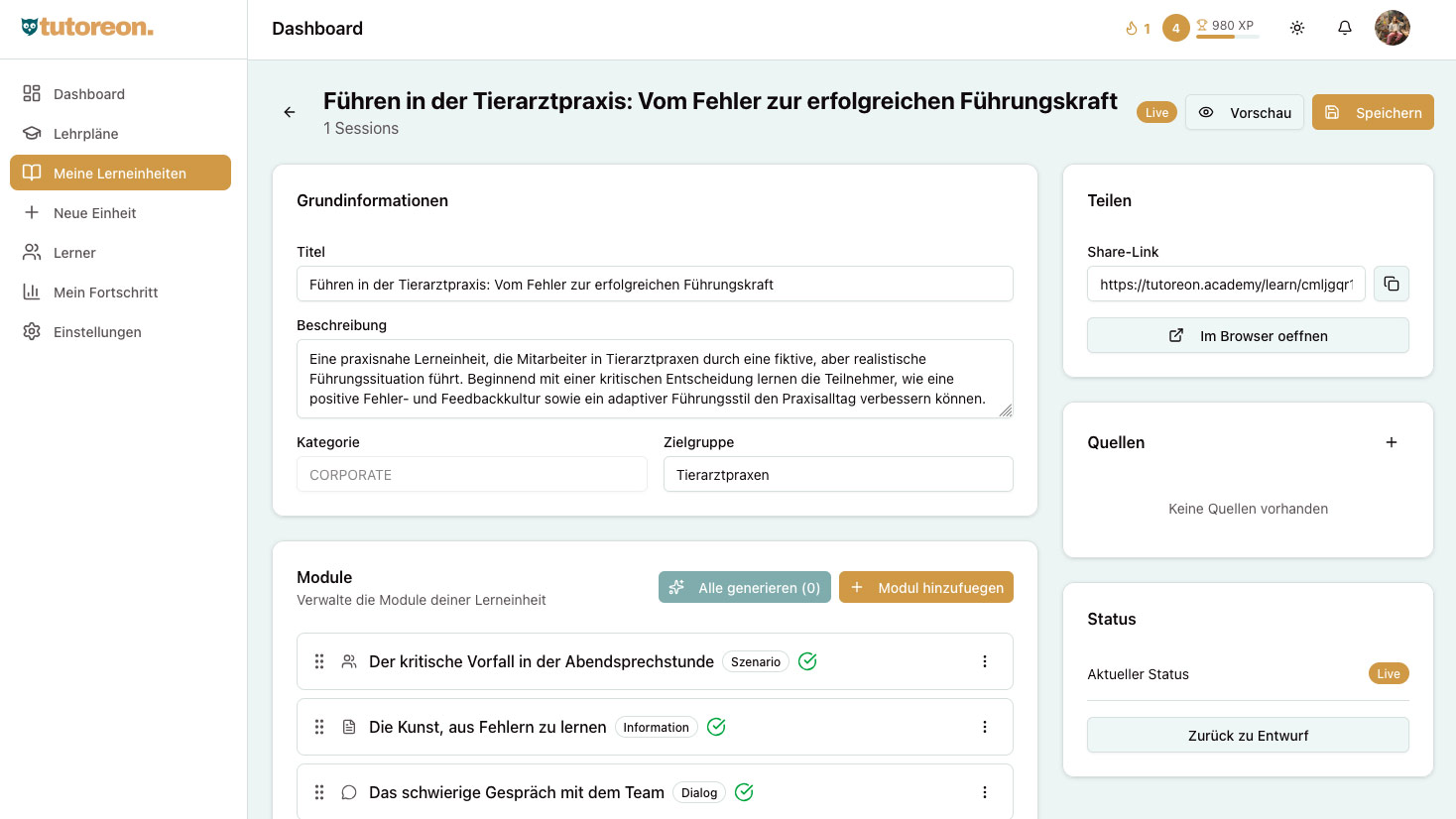Click the Szenario module's people icon

pos(348,660)
